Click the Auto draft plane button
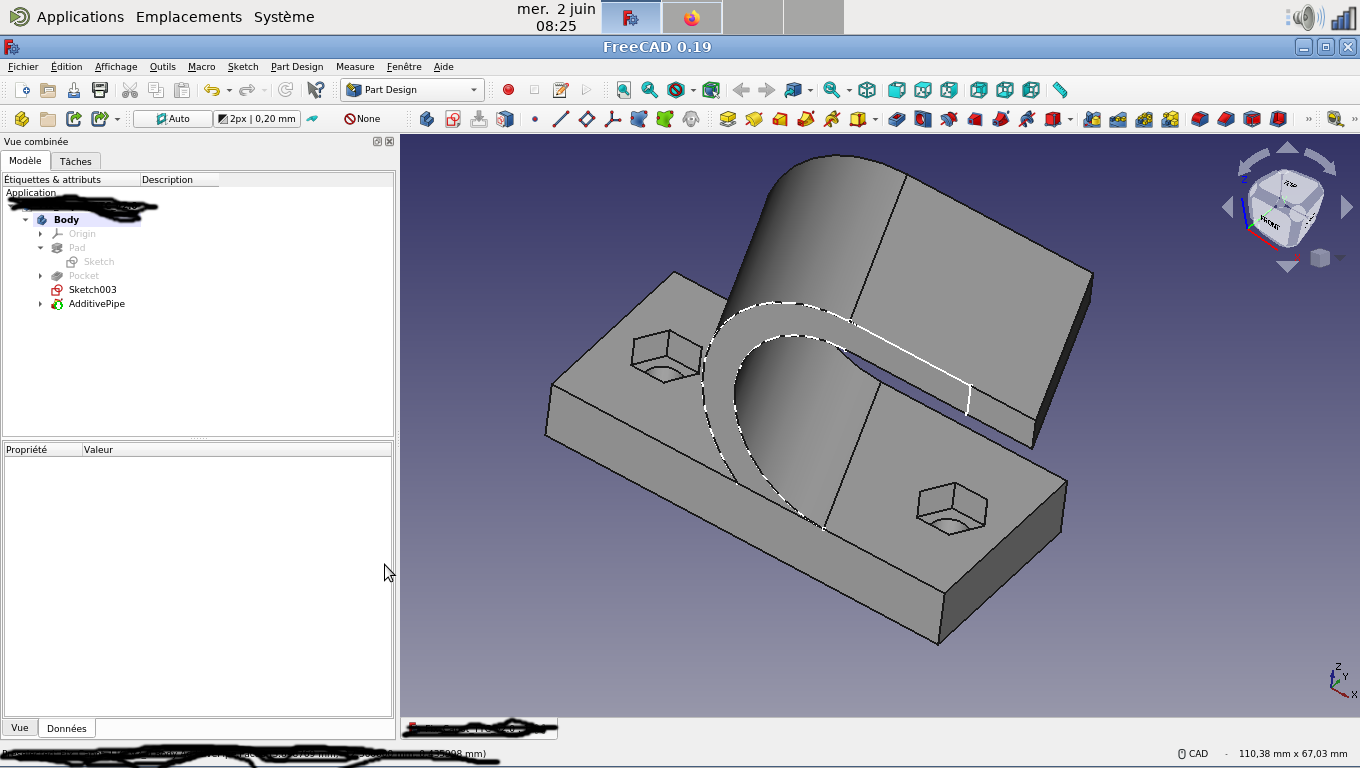The image size is (1360, 768). 172,119
